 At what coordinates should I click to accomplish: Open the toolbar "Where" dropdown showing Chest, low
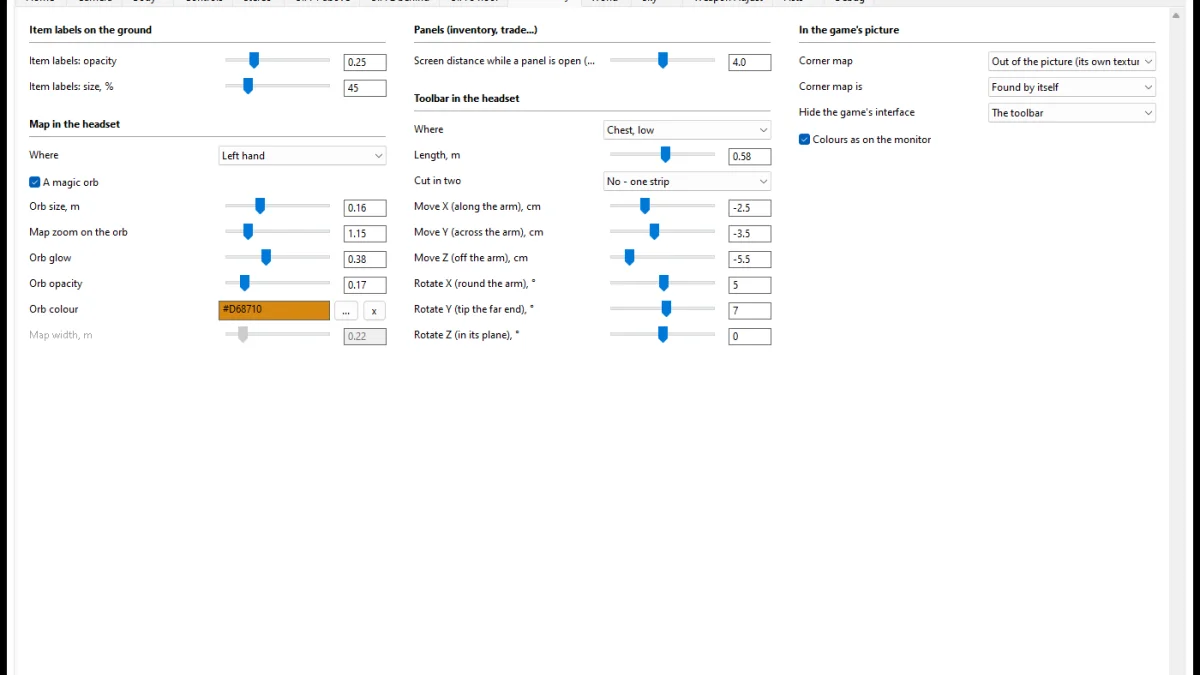687,130
